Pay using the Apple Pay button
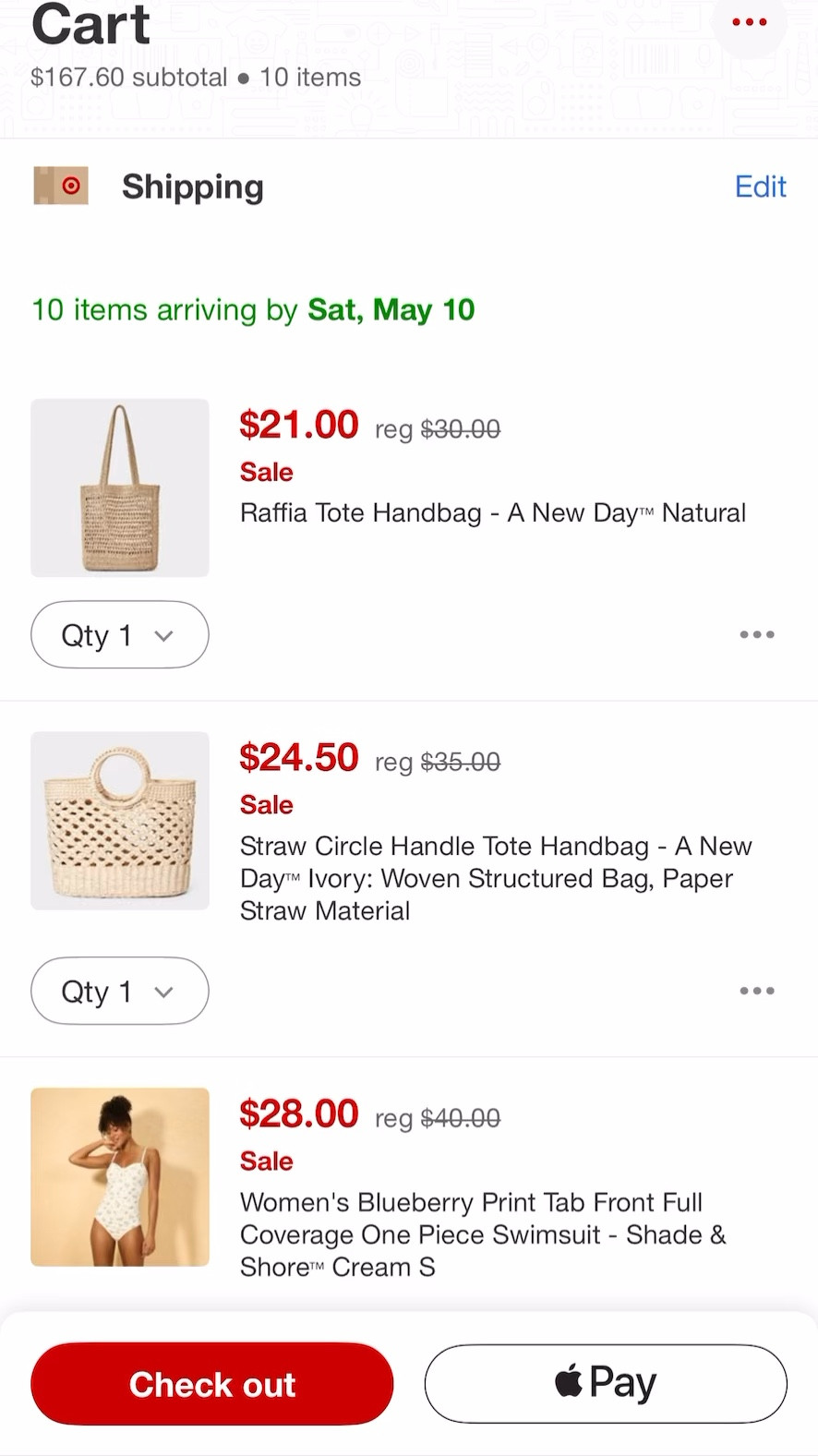The height and width of the screenshot is (1456, 818). [x=606, y=1383]
